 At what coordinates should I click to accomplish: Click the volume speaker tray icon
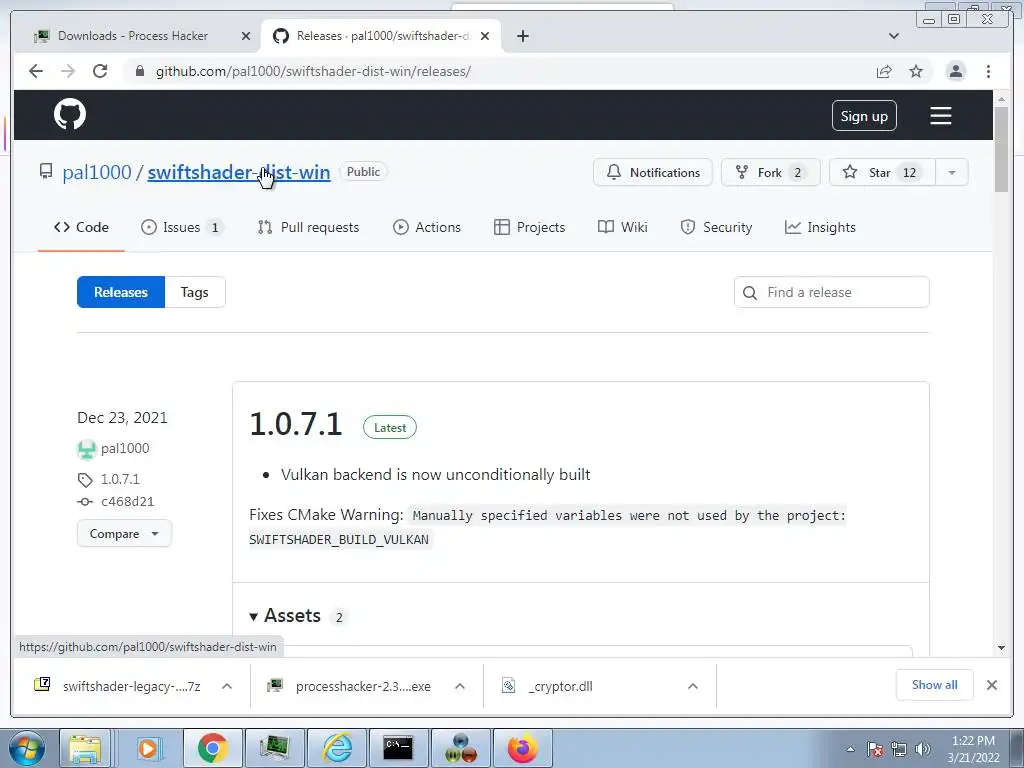(x=923, y=749)
